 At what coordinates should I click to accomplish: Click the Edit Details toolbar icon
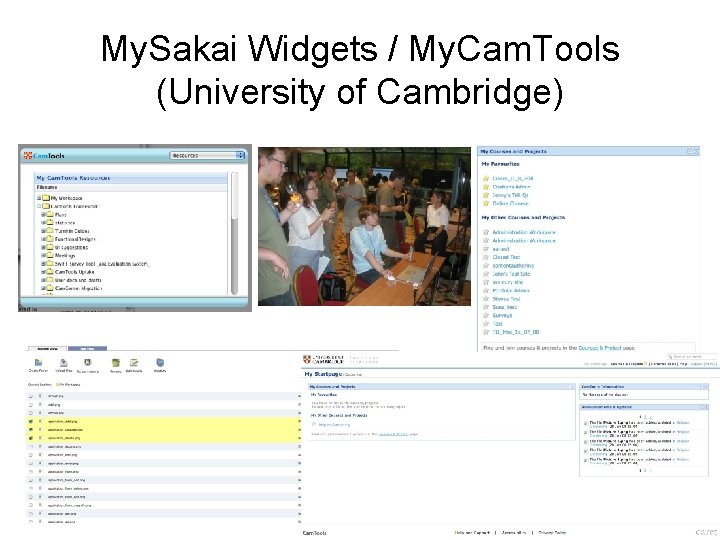(134, 365)
